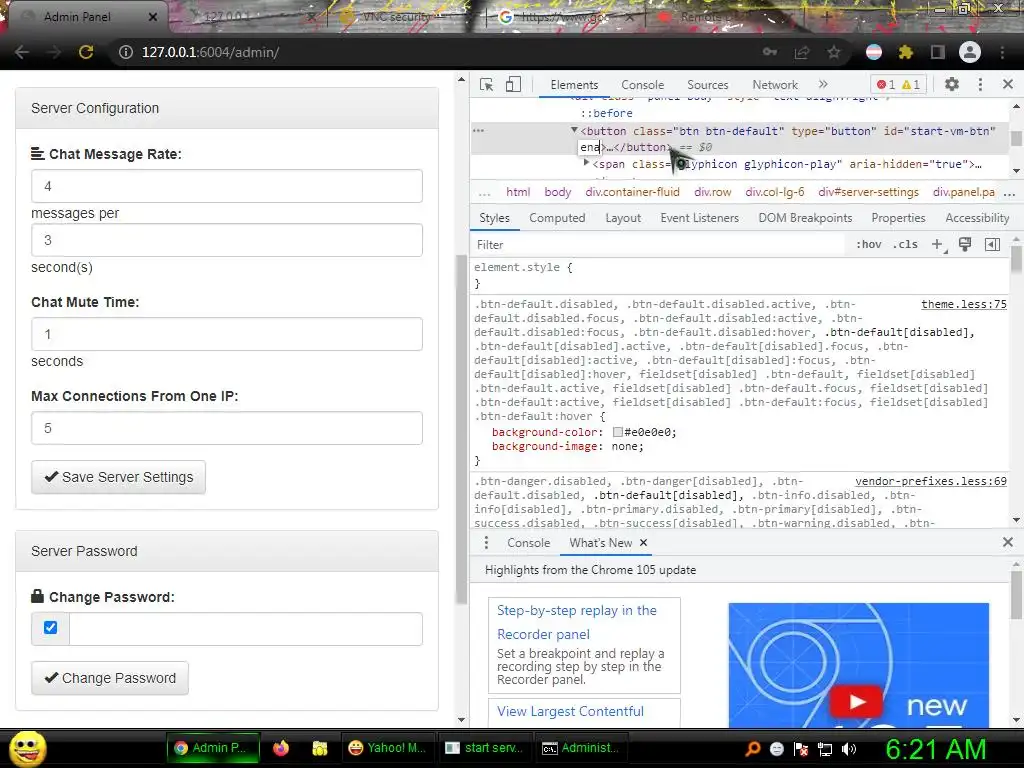This screenshot has height=768, width=1024.
Task: Close the What's New tab
Action: click(x=643, y=543)
